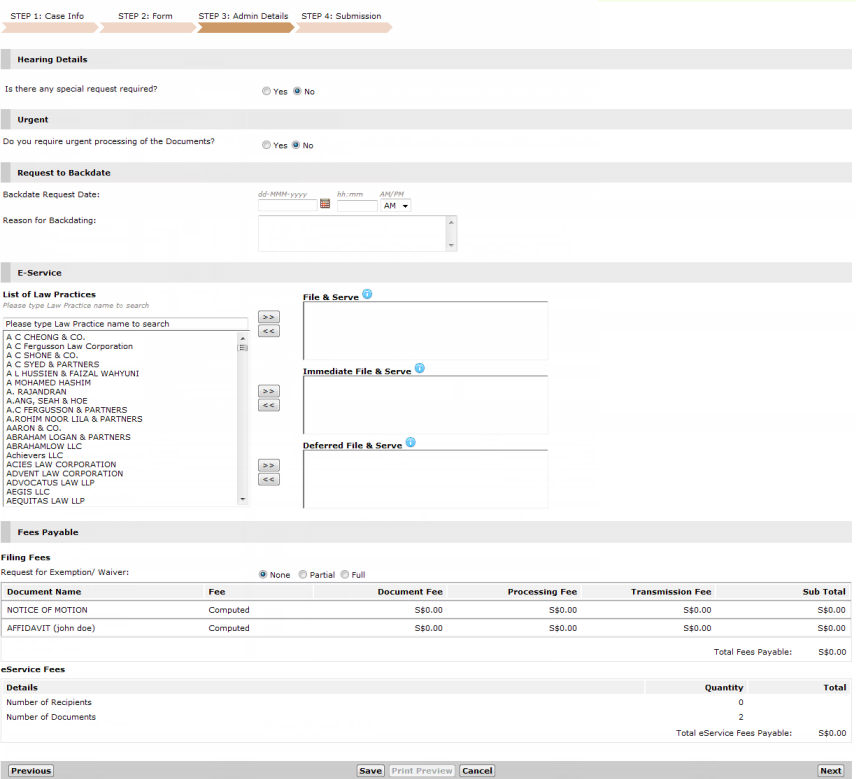856x779 pixels.
Task: Click info icon beside Deferred File & Serve
Action: [x=410, y=443]
